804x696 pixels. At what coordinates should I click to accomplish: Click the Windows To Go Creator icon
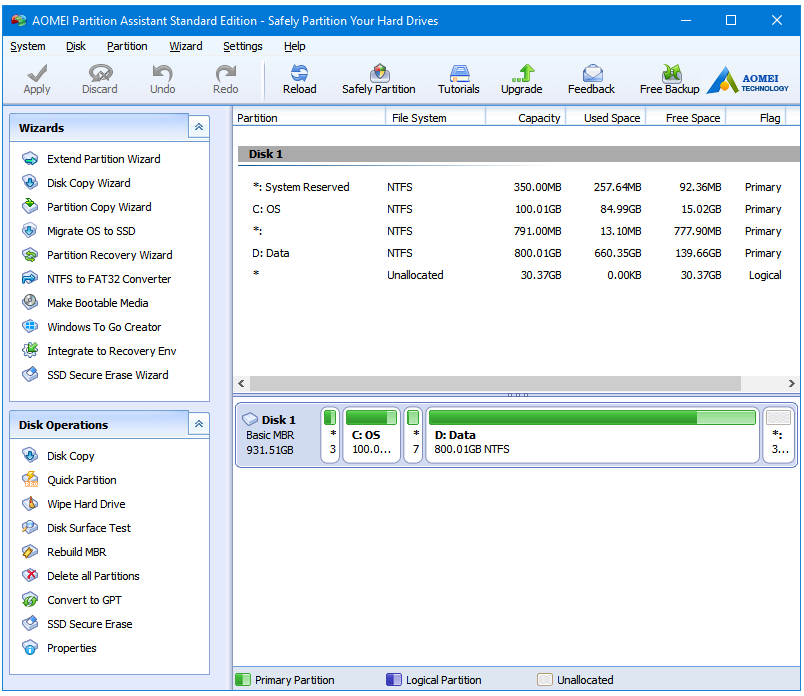(30, 327)
